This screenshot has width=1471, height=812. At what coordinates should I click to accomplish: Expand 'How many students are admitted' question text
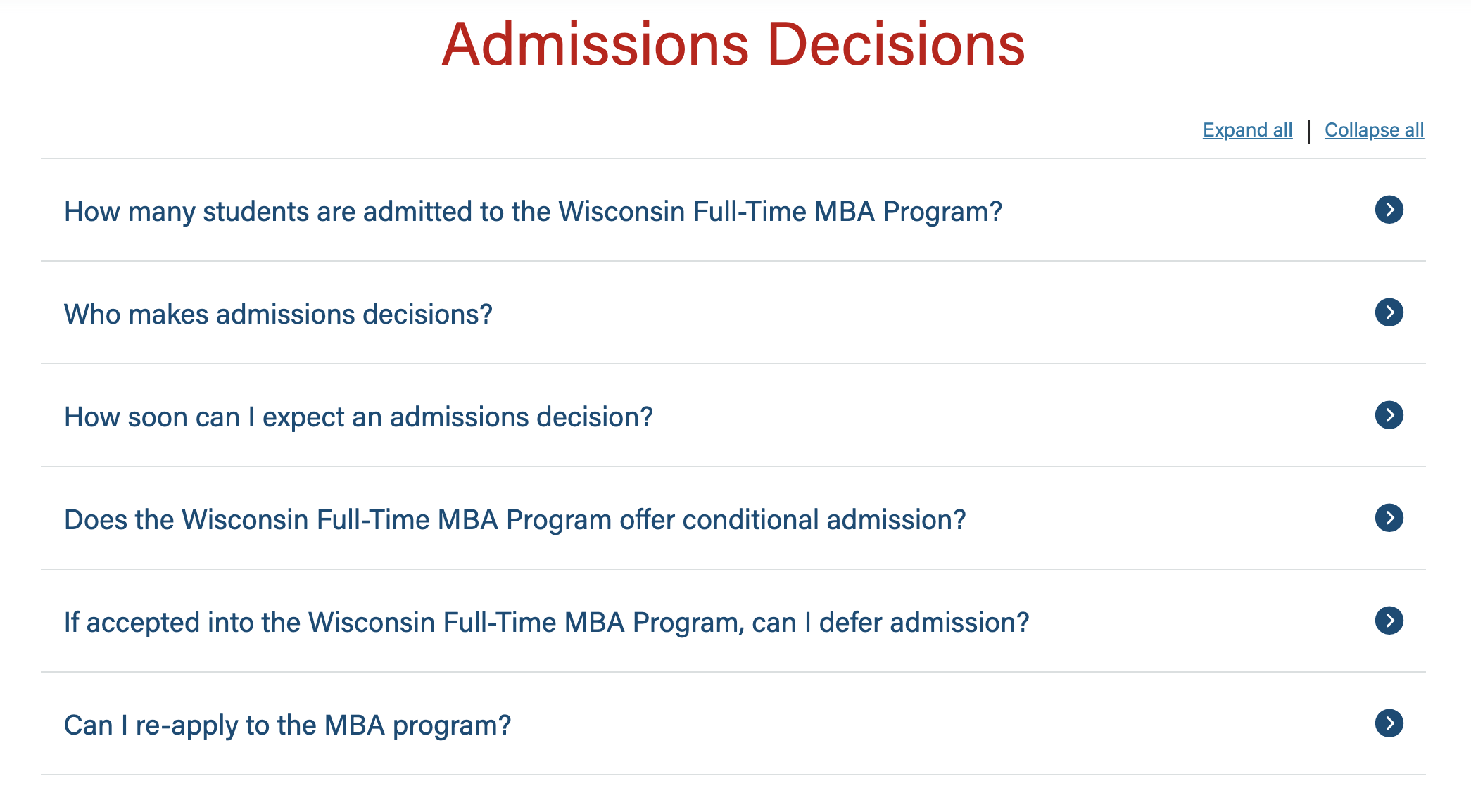point(532,212)
